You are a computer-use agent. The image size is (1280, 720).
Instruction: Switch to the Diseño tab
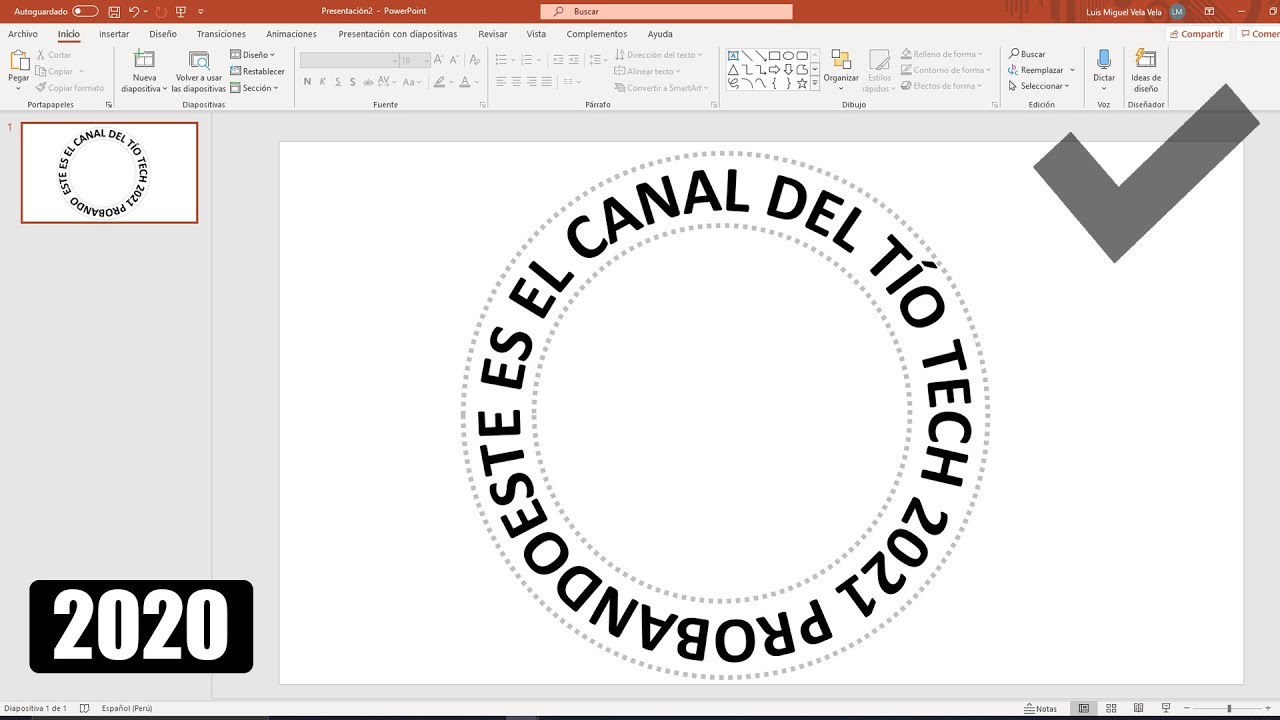(163, 34)
